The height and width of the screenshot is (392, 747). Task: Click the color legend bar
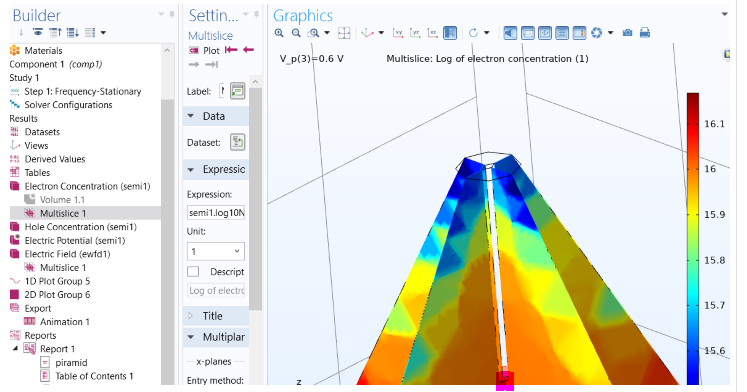693,238
